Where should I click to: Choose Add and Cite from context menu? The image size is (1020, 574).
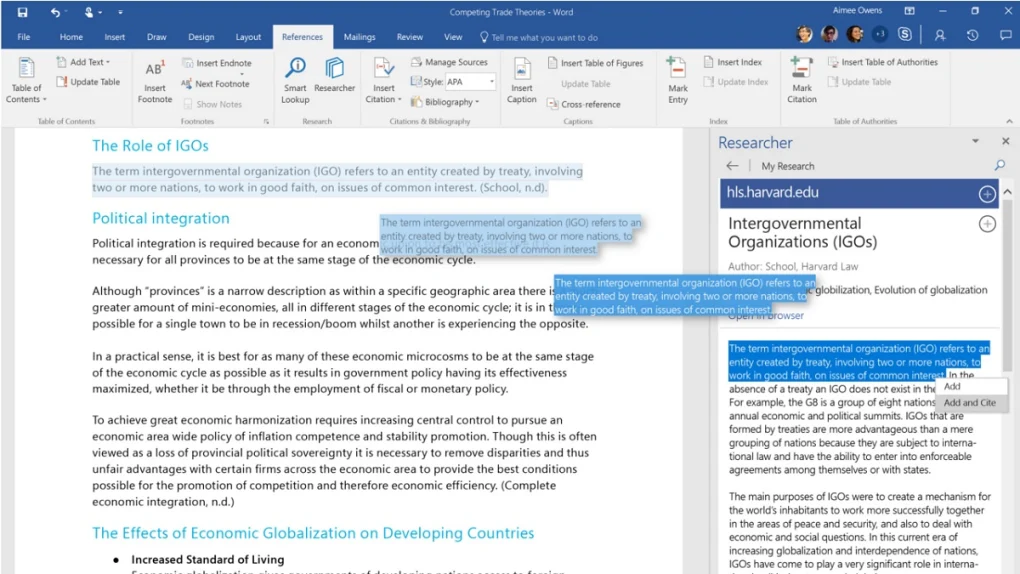pyautogui.click(x=969, y=403)
